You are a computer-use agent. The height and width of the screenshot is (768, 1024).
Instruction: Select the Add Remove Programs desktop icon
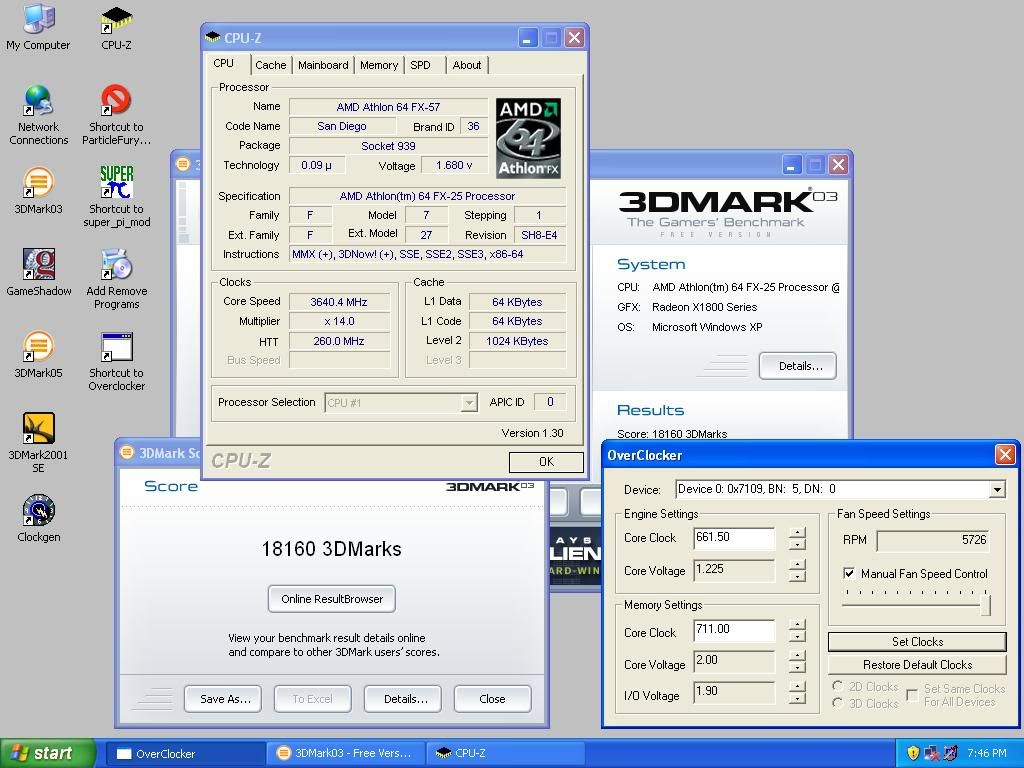point(117,279)
